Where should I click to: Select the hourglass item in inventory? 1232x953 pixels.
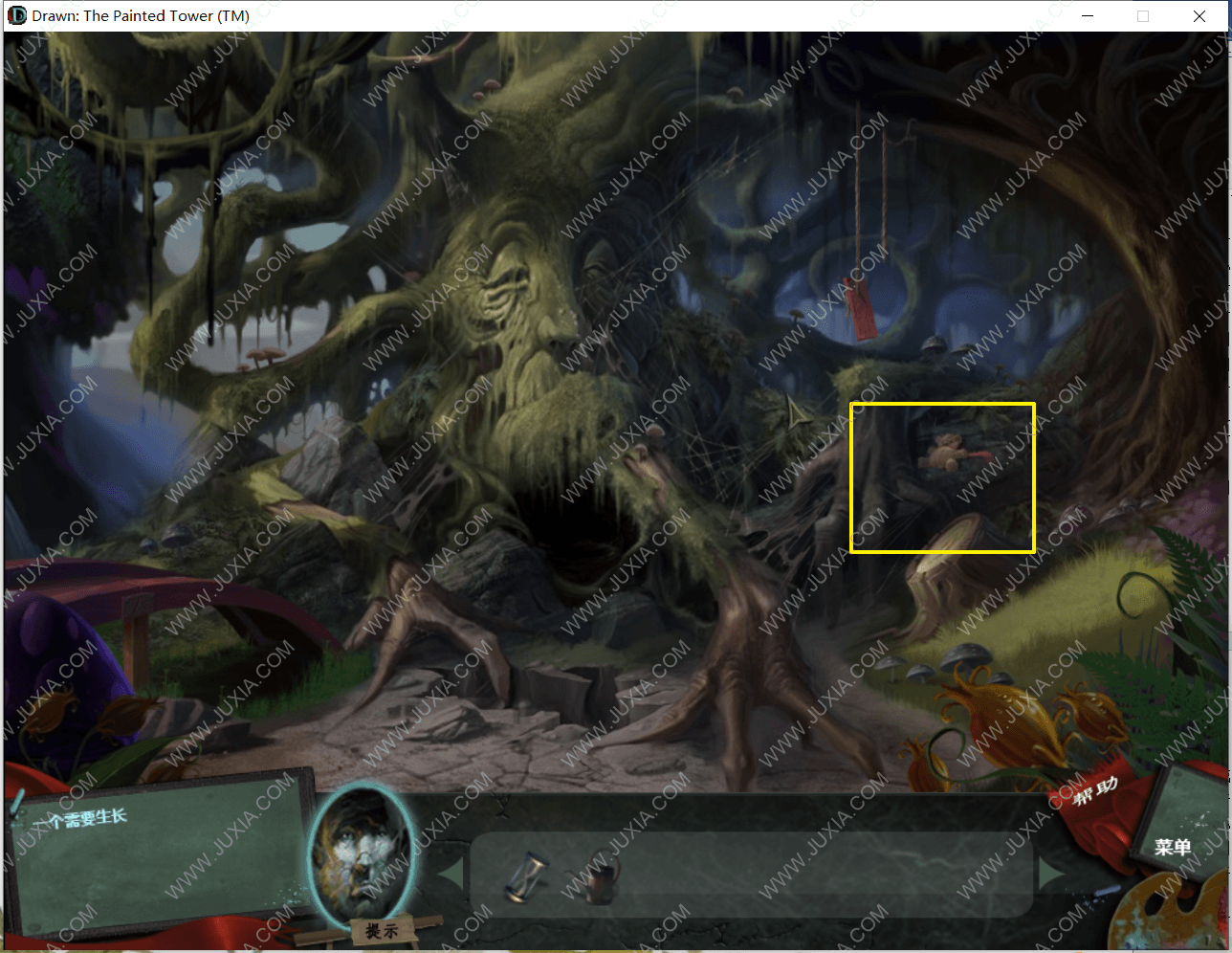pos(525,877)
